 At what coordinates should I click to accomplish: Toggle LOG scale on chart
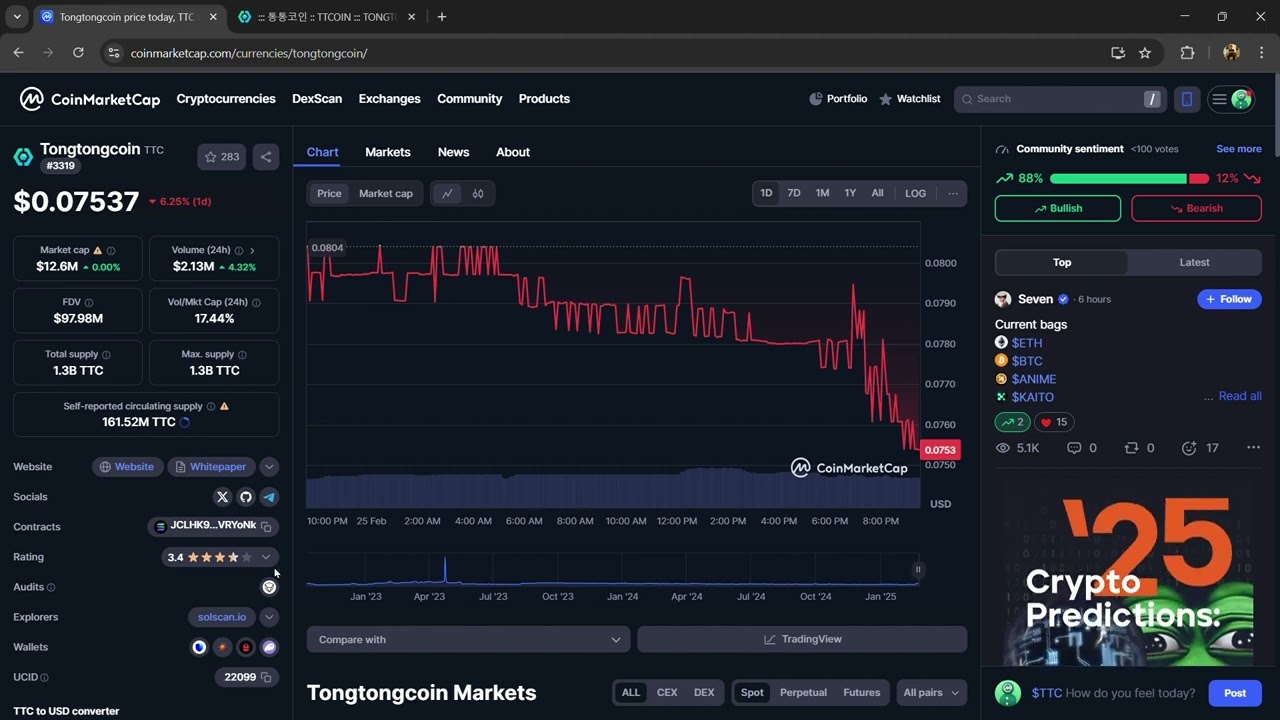tap(915, 193)
